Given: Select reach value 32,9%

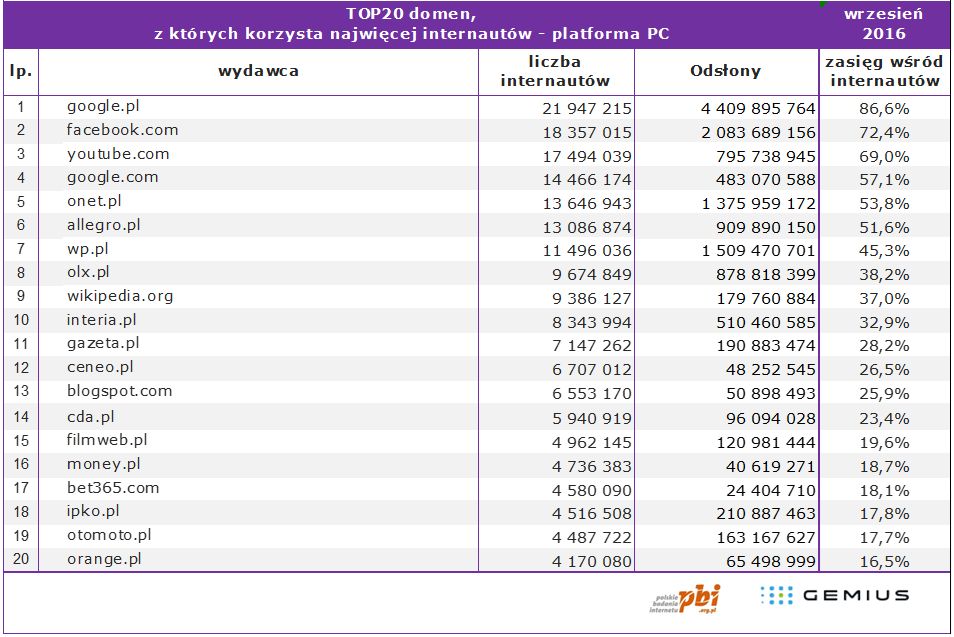Looking at the screenshot, I should click(885, 322).
